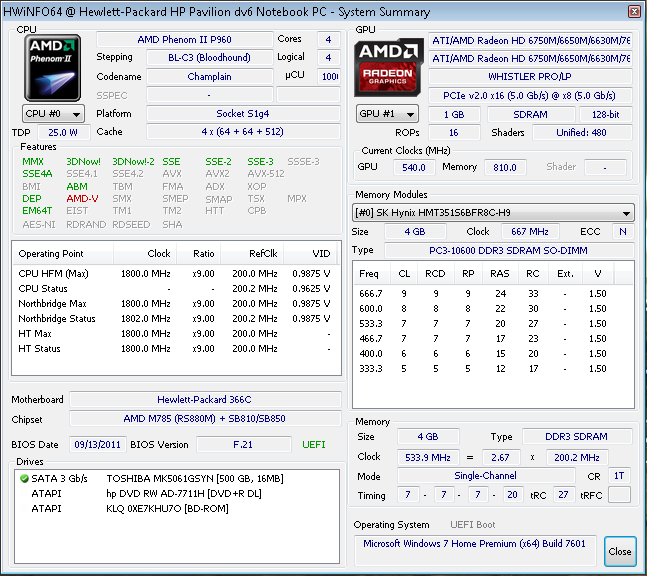Click the Clock column header in CPU table
The width and height of the screenshot is (647, 576).
[x=145, y=253]
